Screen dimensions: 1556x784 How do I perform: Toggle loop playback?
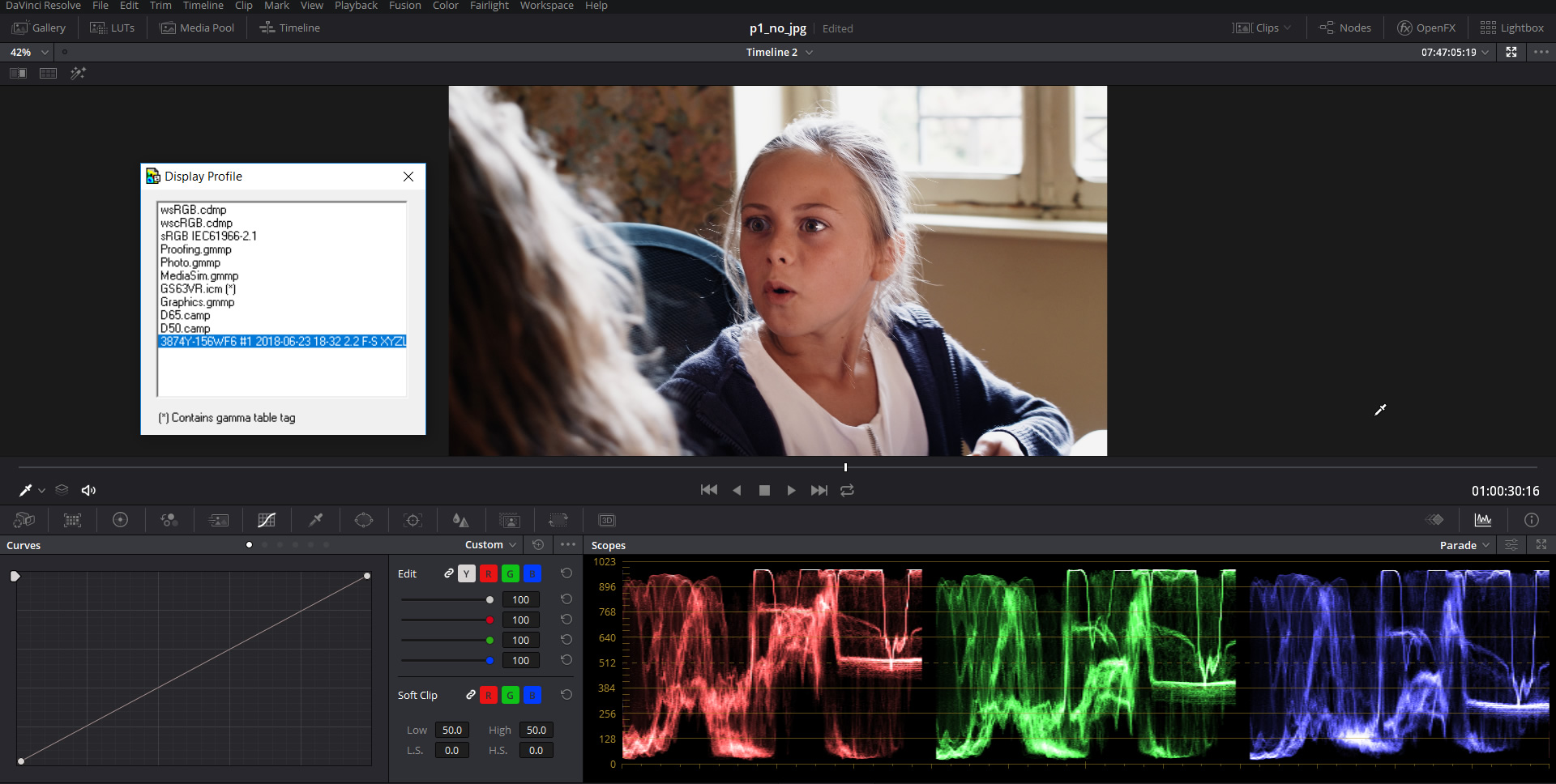click(x=847, y=490)
